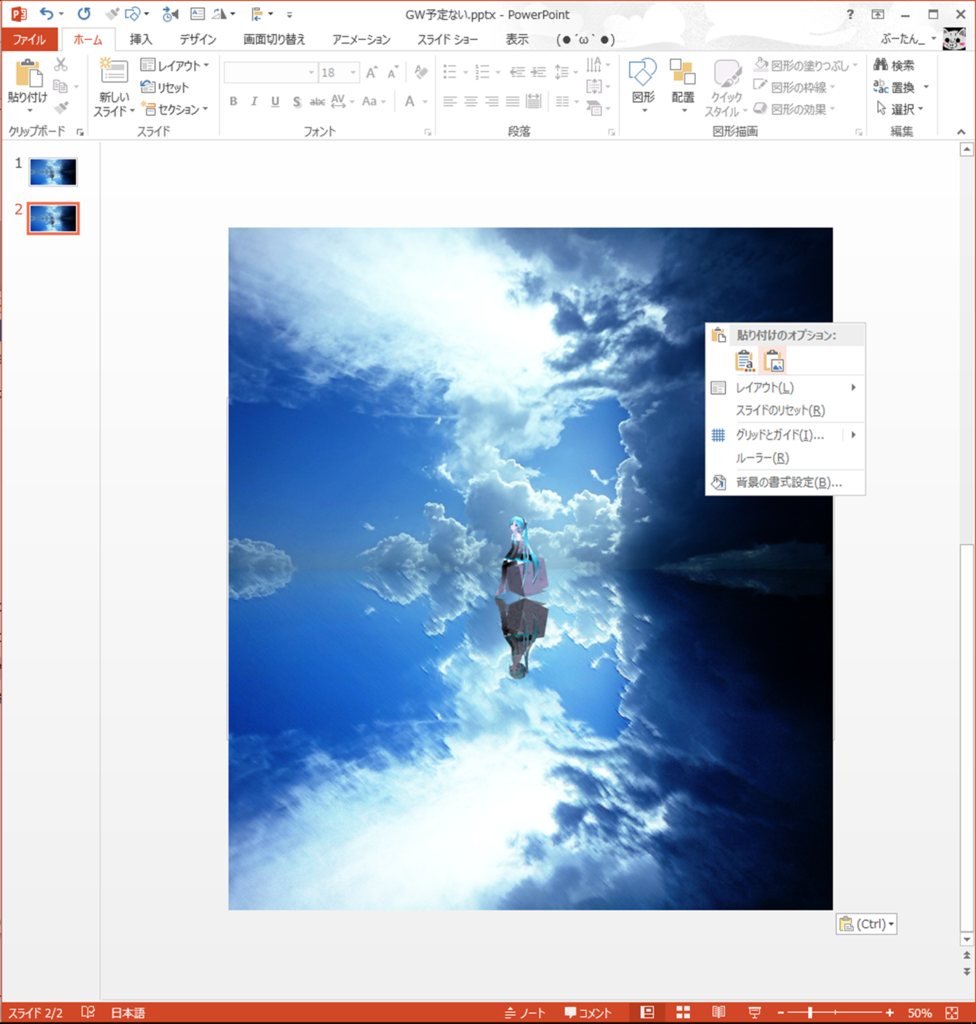
Task: Toggle Italic formatting button
Action: pyautogui.click(x=254, y=101)
